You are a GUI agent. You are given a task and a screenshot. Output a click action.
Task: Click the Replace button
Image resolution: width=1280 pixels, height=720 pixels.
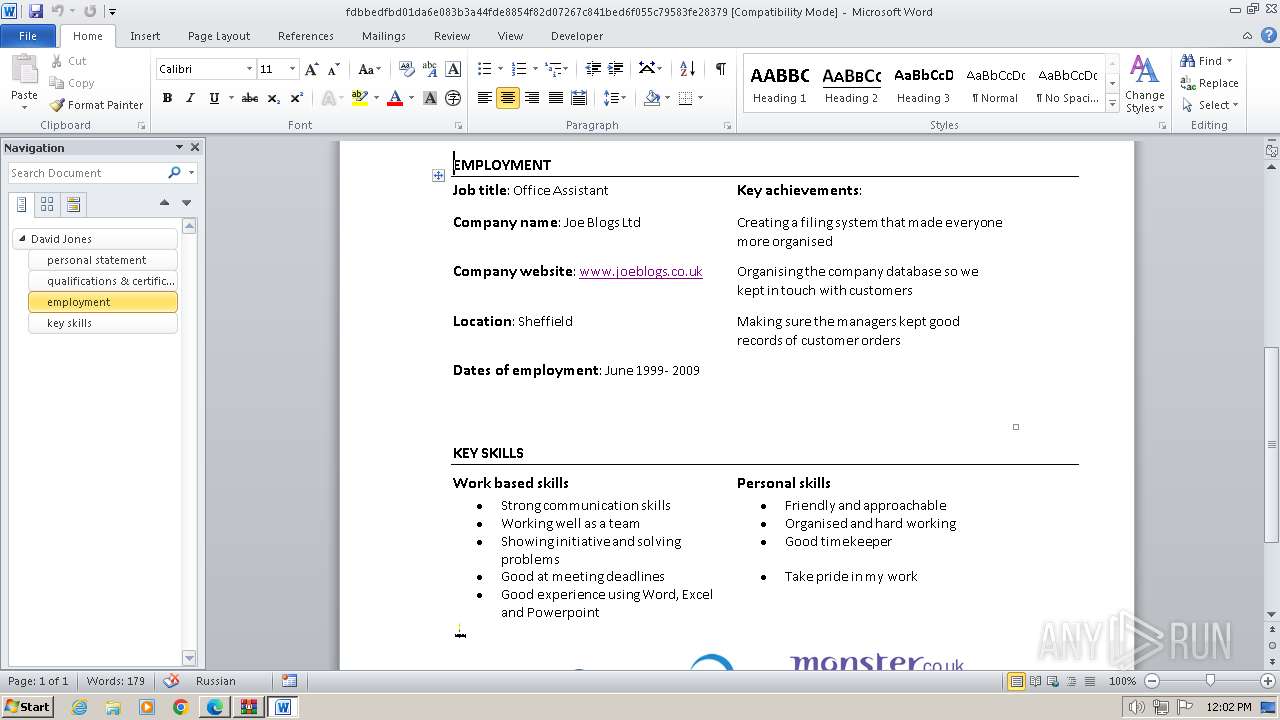coord(1209,83)
